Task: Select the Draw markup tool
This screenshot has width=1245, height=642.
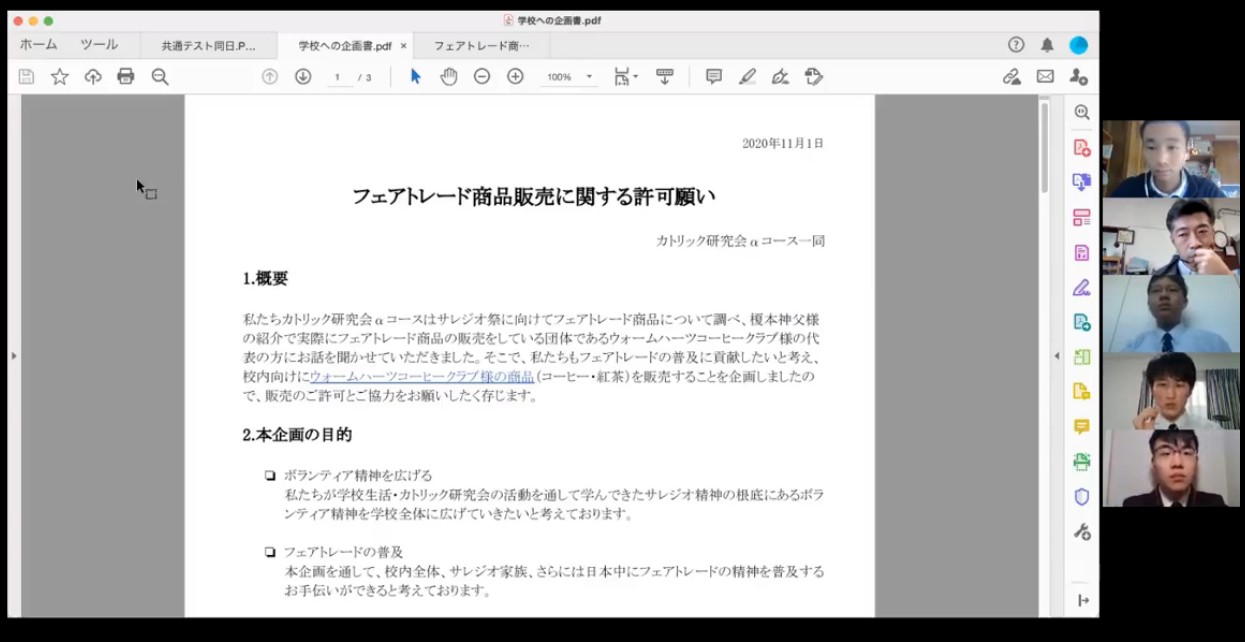Action: [x=780, y=77]
